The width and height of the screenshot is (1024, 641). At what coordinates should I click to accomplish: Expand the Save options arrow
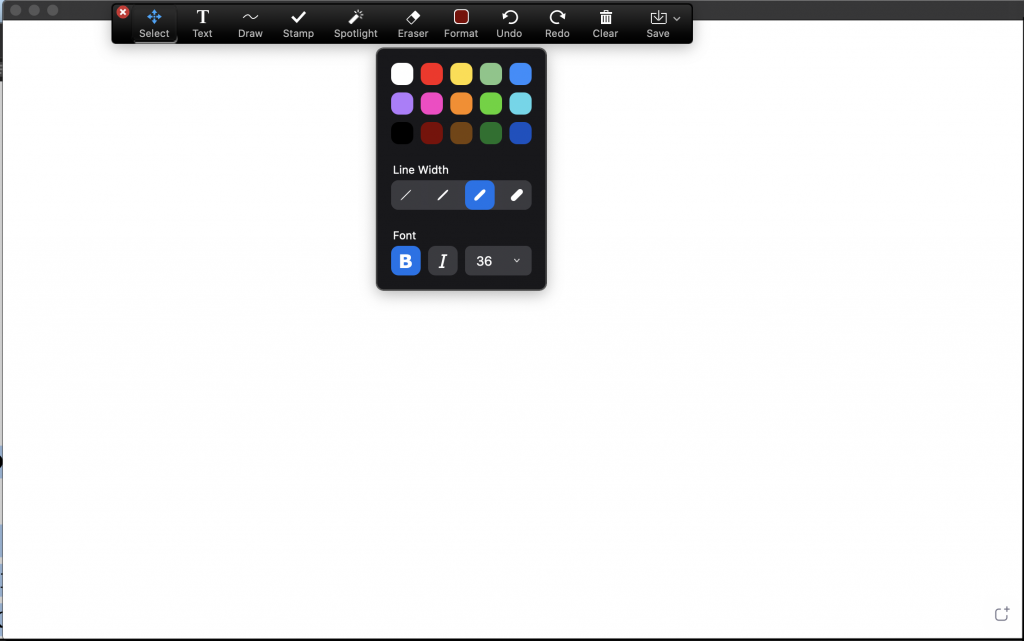[x=678, y=18]
